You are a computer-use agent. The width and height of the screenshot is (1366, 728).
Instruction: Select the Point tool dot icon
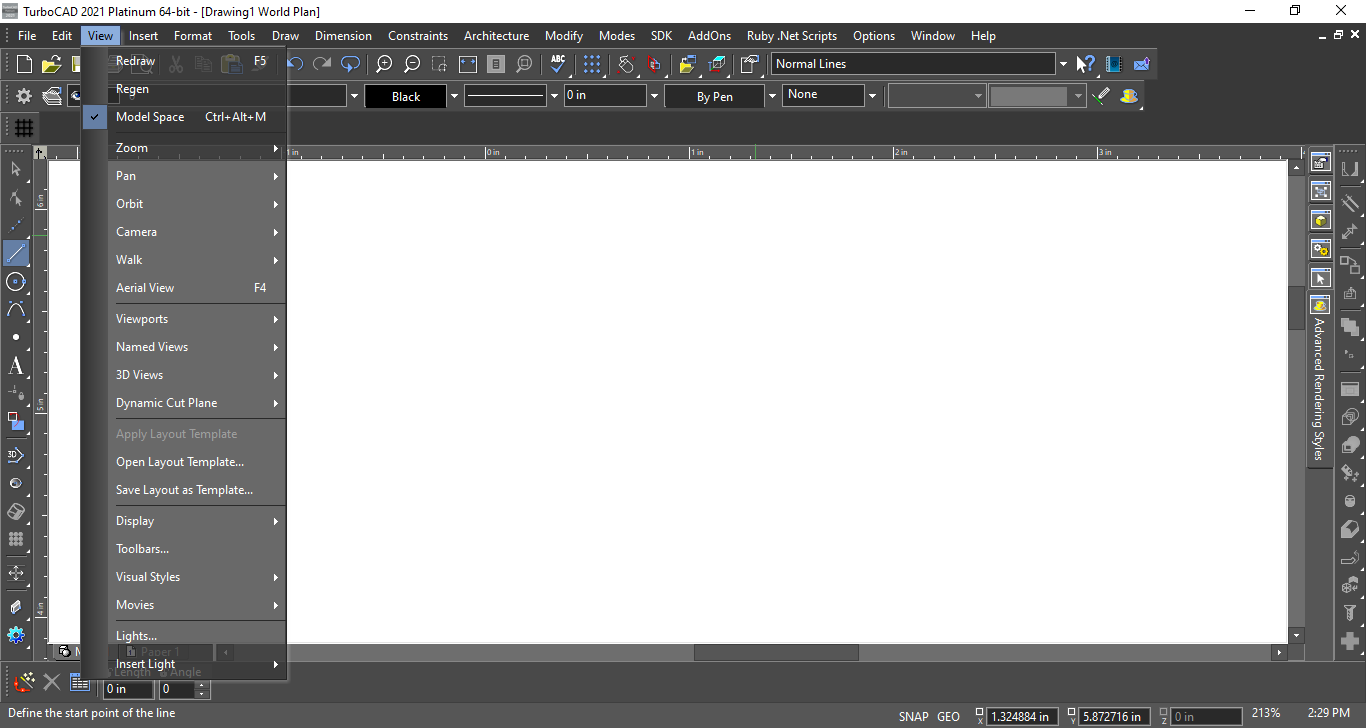pyautogui.click(x=16, y=337)
